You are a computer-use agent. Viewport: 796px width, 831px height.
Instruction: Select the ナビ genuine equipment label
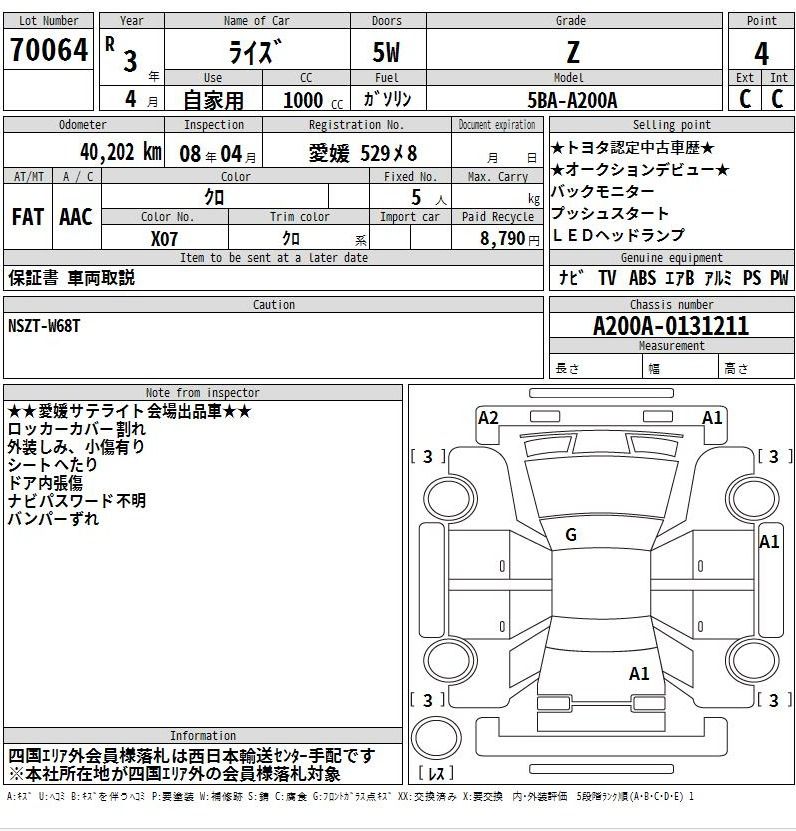(x=571, y=279)
